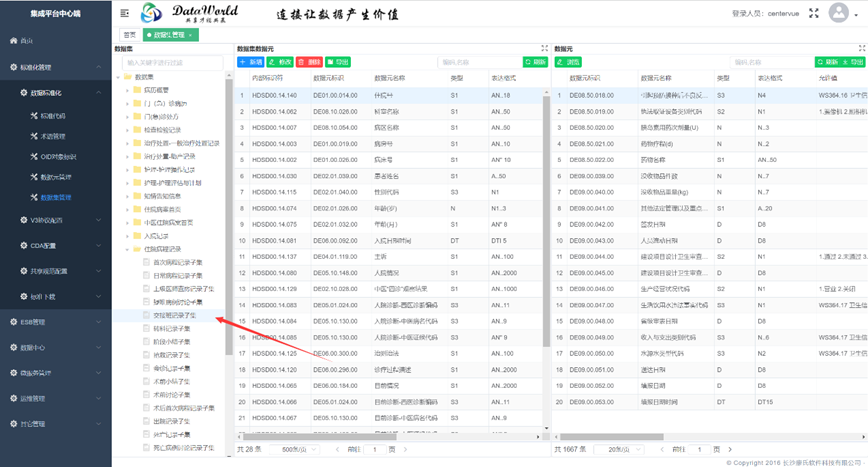The width and height of the screenshot is (868, 467).
Task: Maximize the 数据集数据元 panel
Action: [x=545, y=48]
